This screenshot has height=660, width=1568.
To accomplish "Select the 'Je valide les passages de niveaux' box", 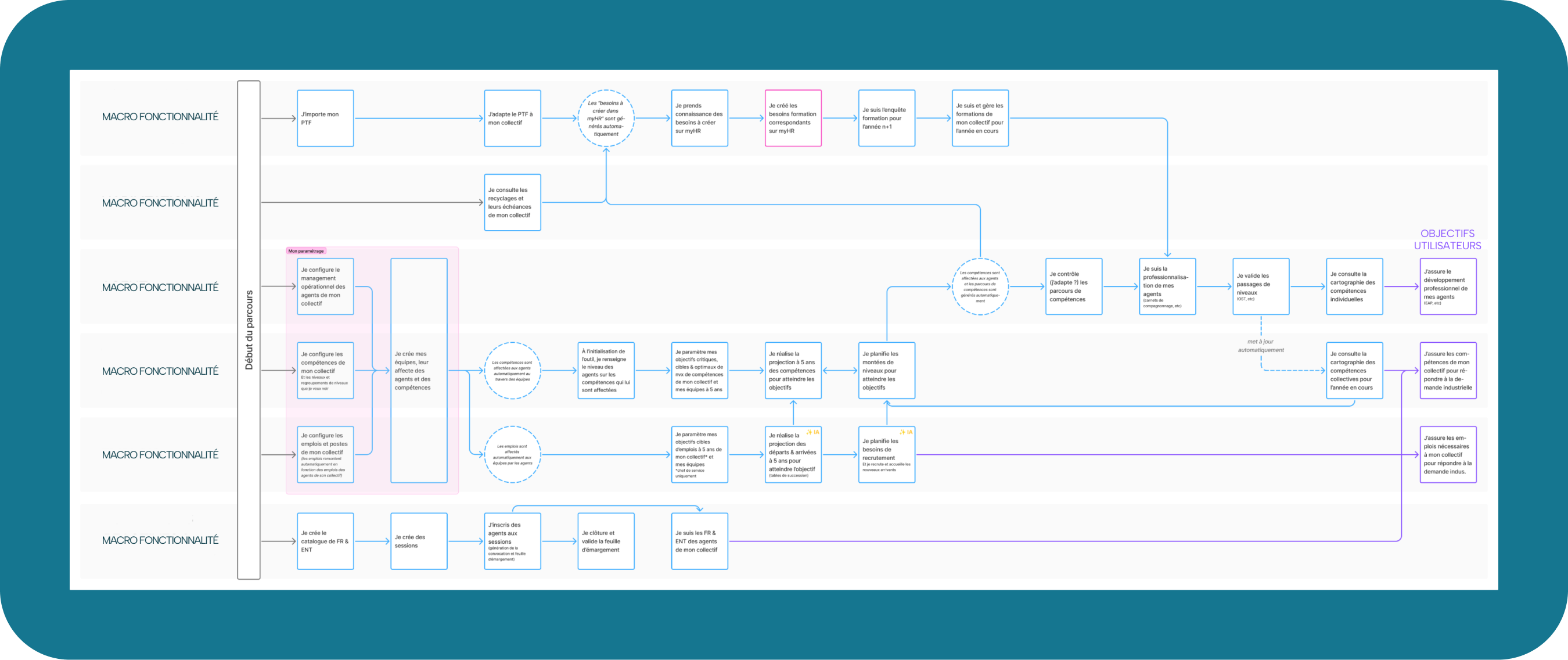I will coord(1261,286).
